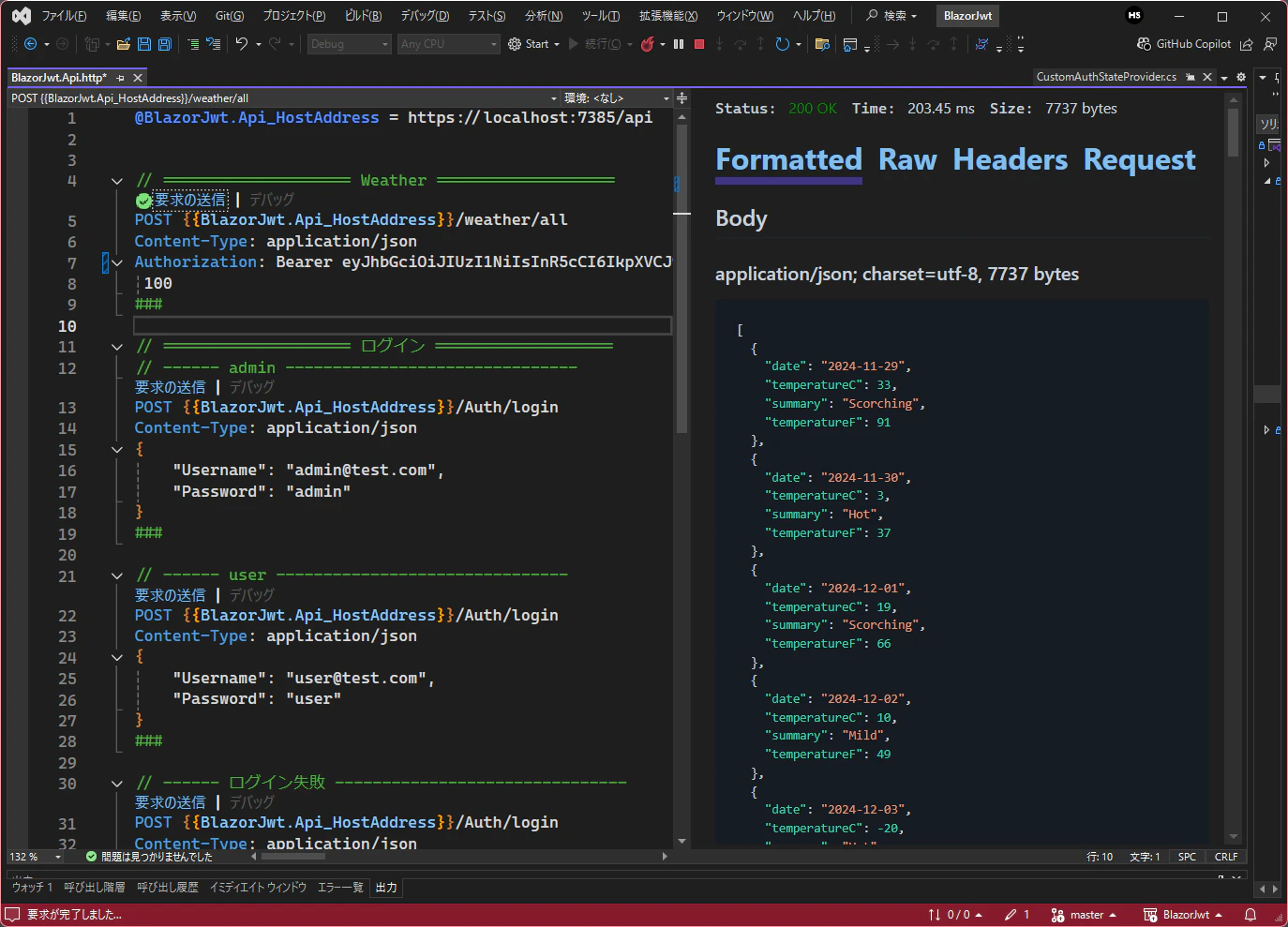Click the Undo arrow icon
Screen dimensions: 1288x927
(x=242, y=44)
